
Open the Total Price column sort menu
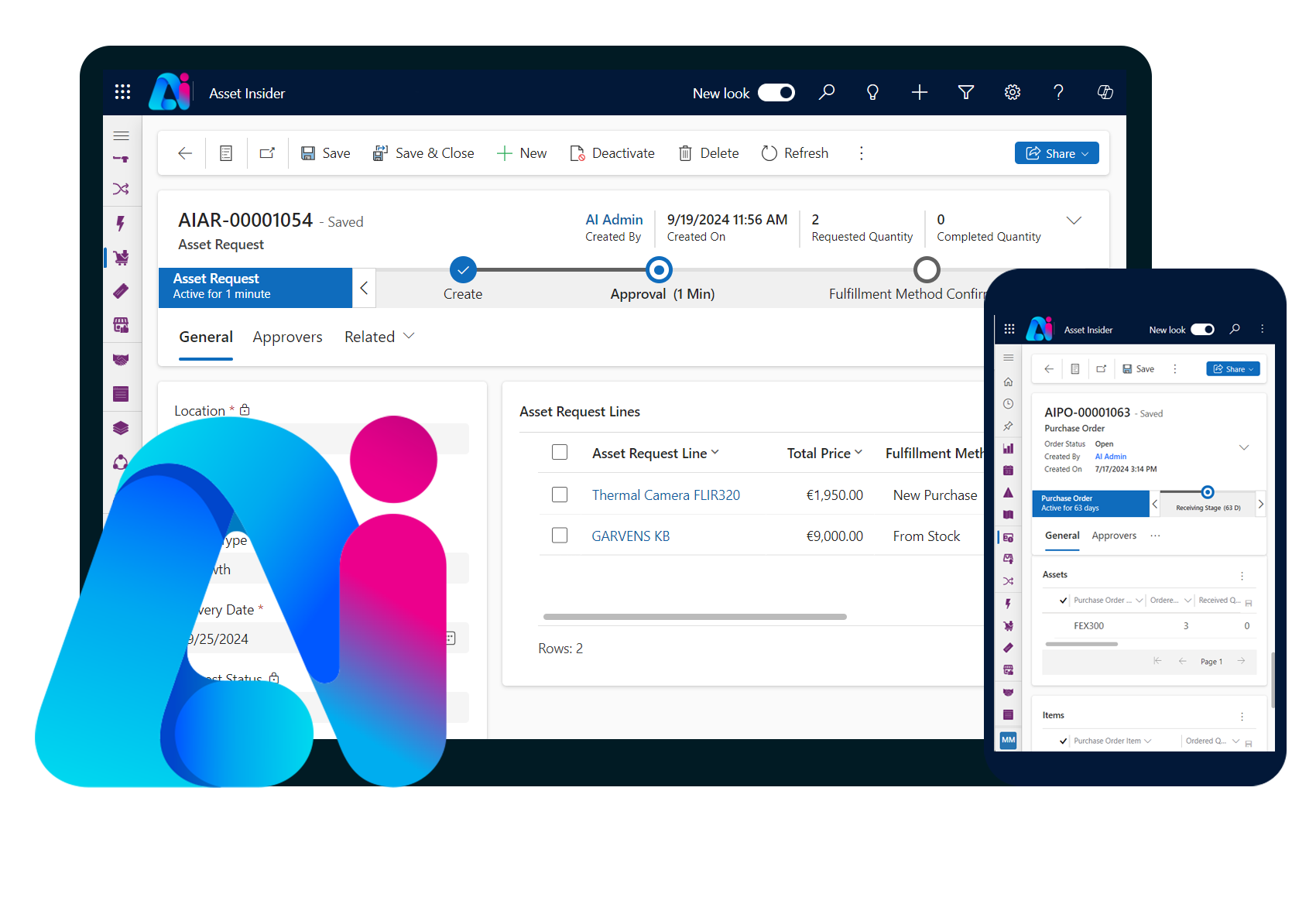(858, 452)
